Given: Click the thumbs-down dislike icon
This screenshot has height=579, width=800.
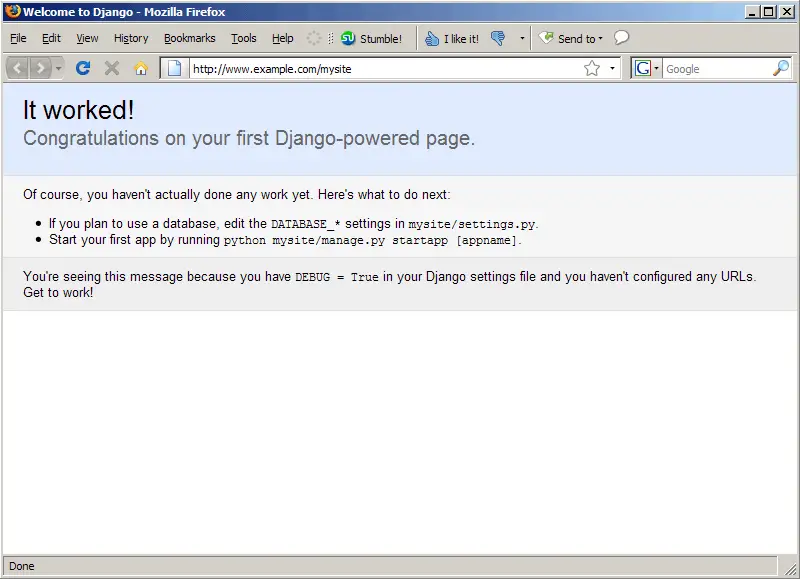Looking at the screenshot, I should click(x=498, y=38).
